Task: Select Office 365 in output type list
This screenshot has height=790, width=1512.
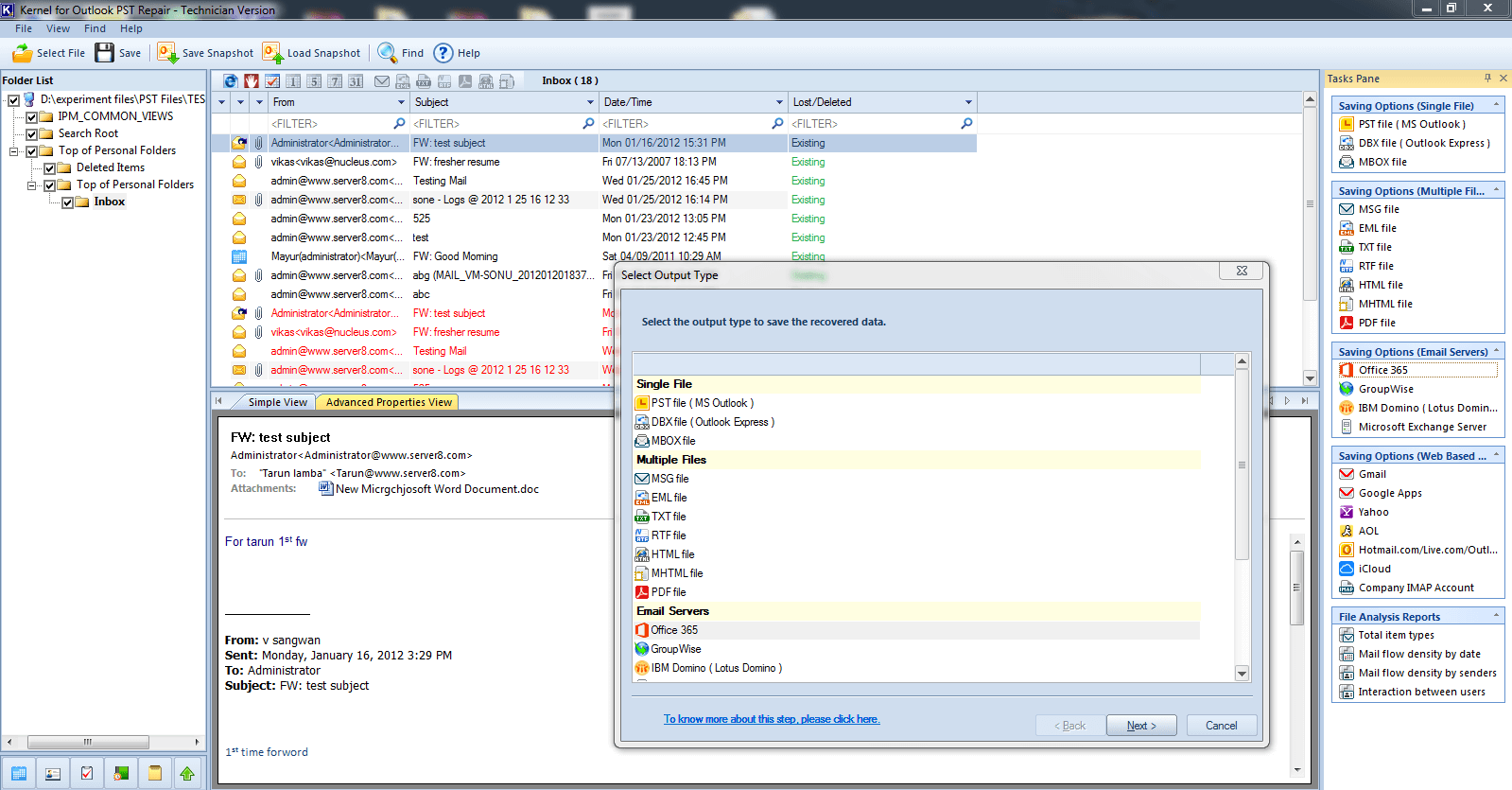Action: point(917,630)
